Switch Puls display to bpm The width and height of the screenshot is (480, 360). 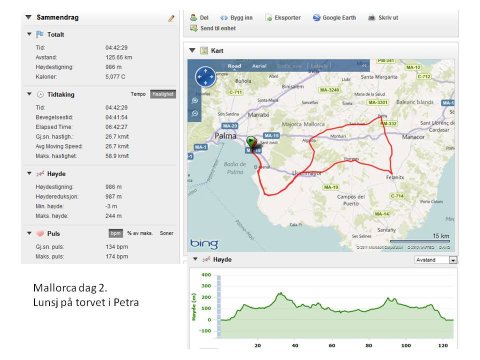pos(116,233)
